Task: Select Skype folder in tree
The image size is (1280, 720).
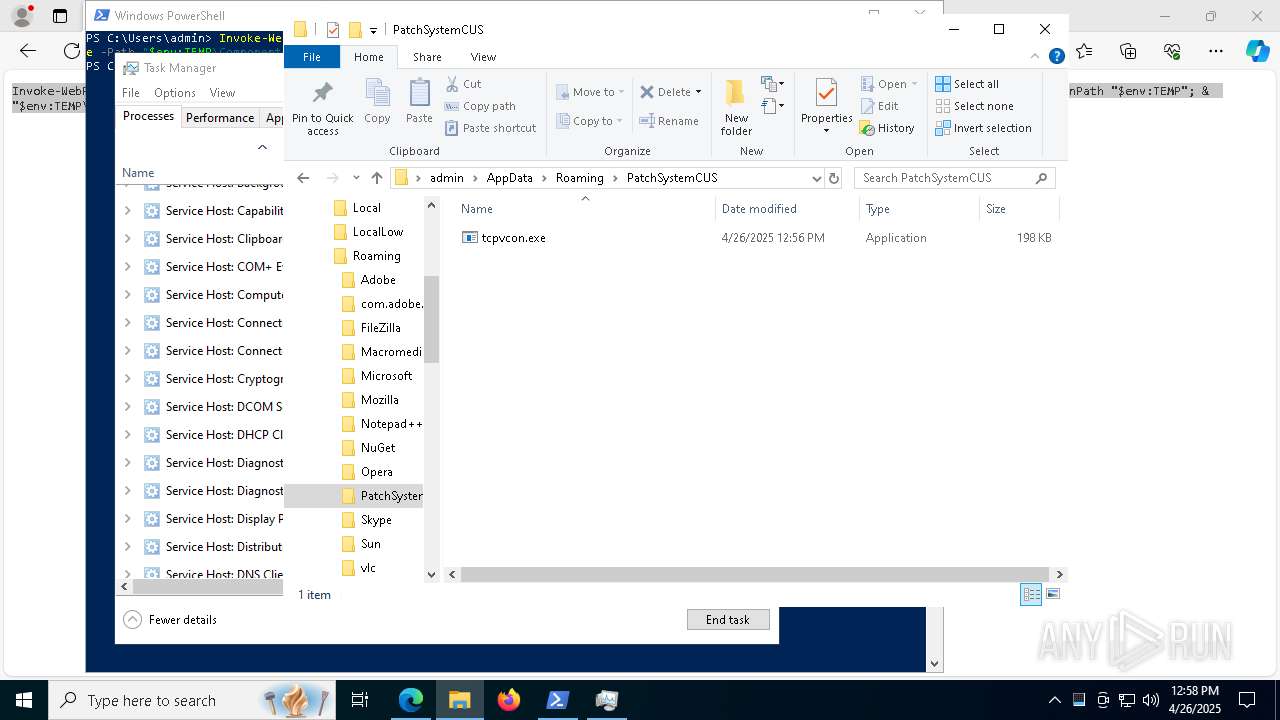Action: [x=376, y=520]
